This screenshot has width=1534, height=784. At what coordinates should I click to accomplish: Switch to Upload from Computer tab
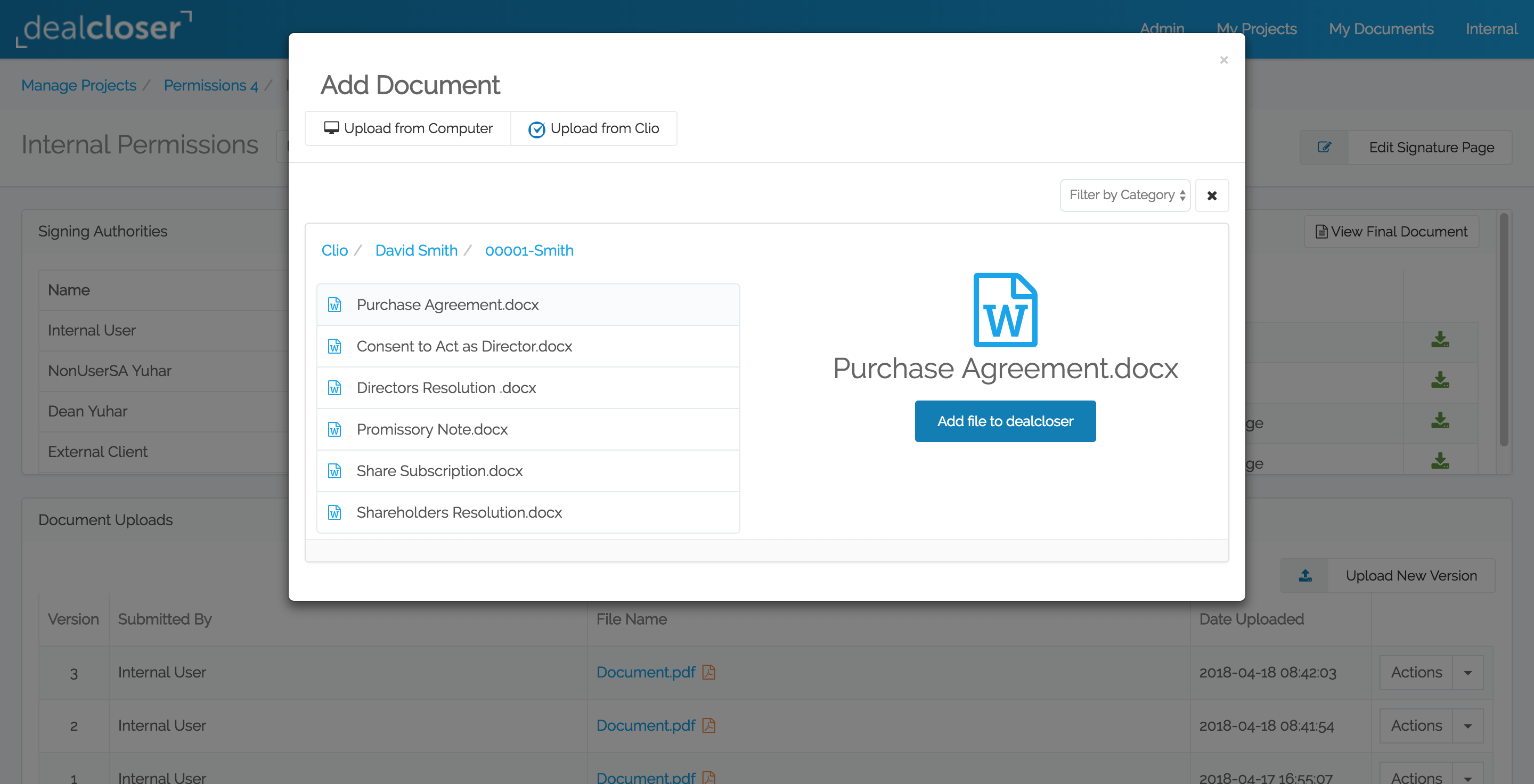point(408,128)
